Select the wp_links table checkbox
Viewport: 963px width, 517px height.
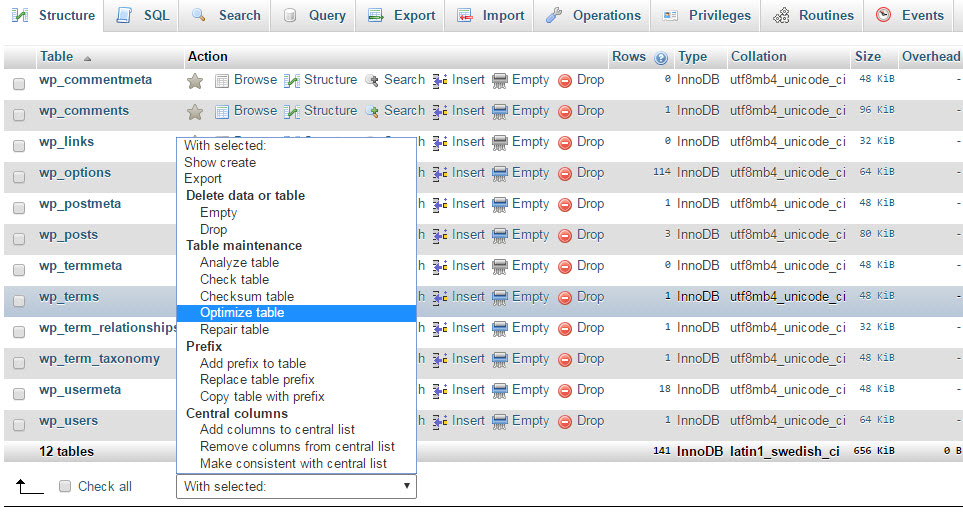click(x=19, y=146)
